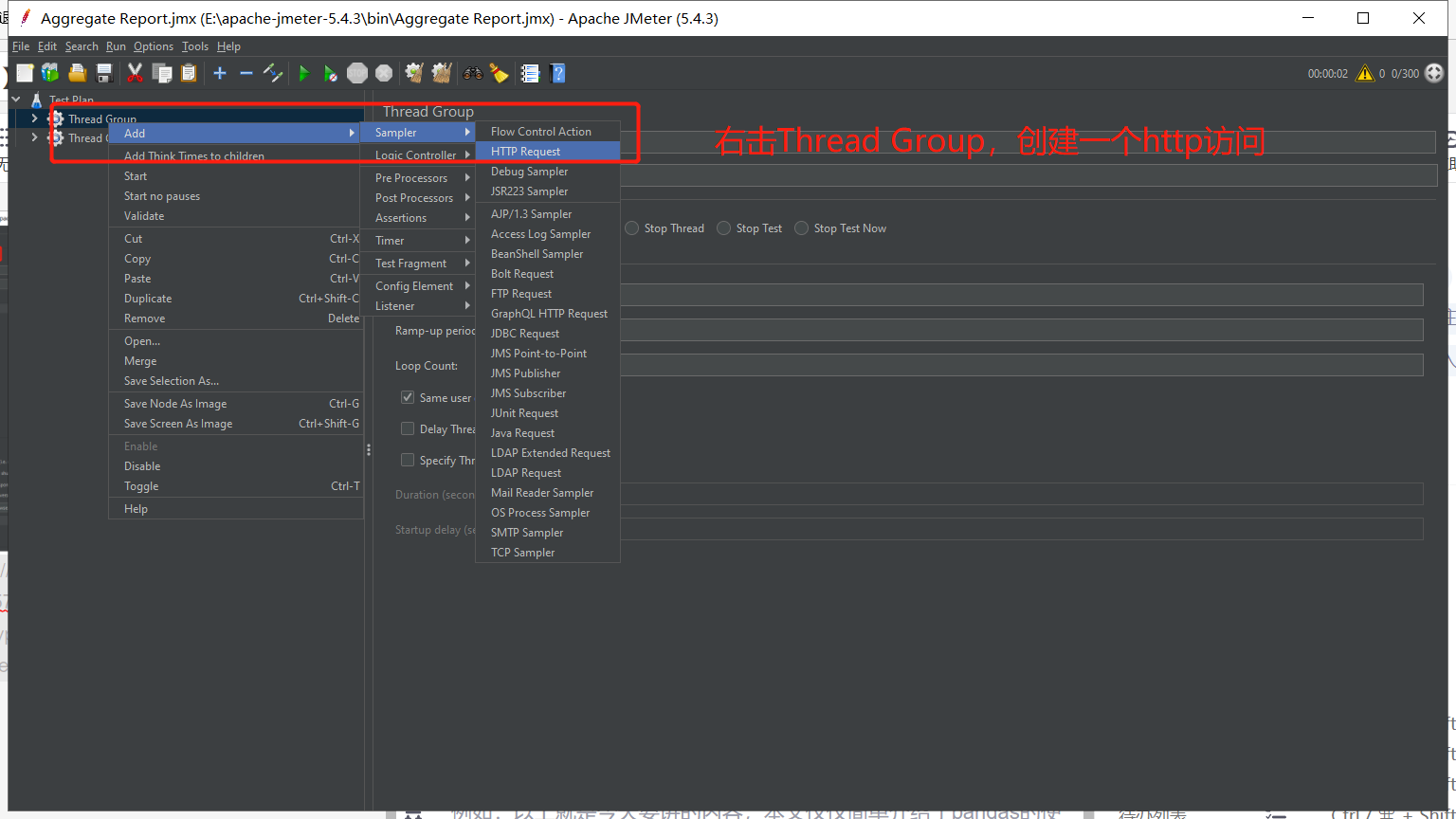Select the Stop Test Now radio button

(801, 228)
